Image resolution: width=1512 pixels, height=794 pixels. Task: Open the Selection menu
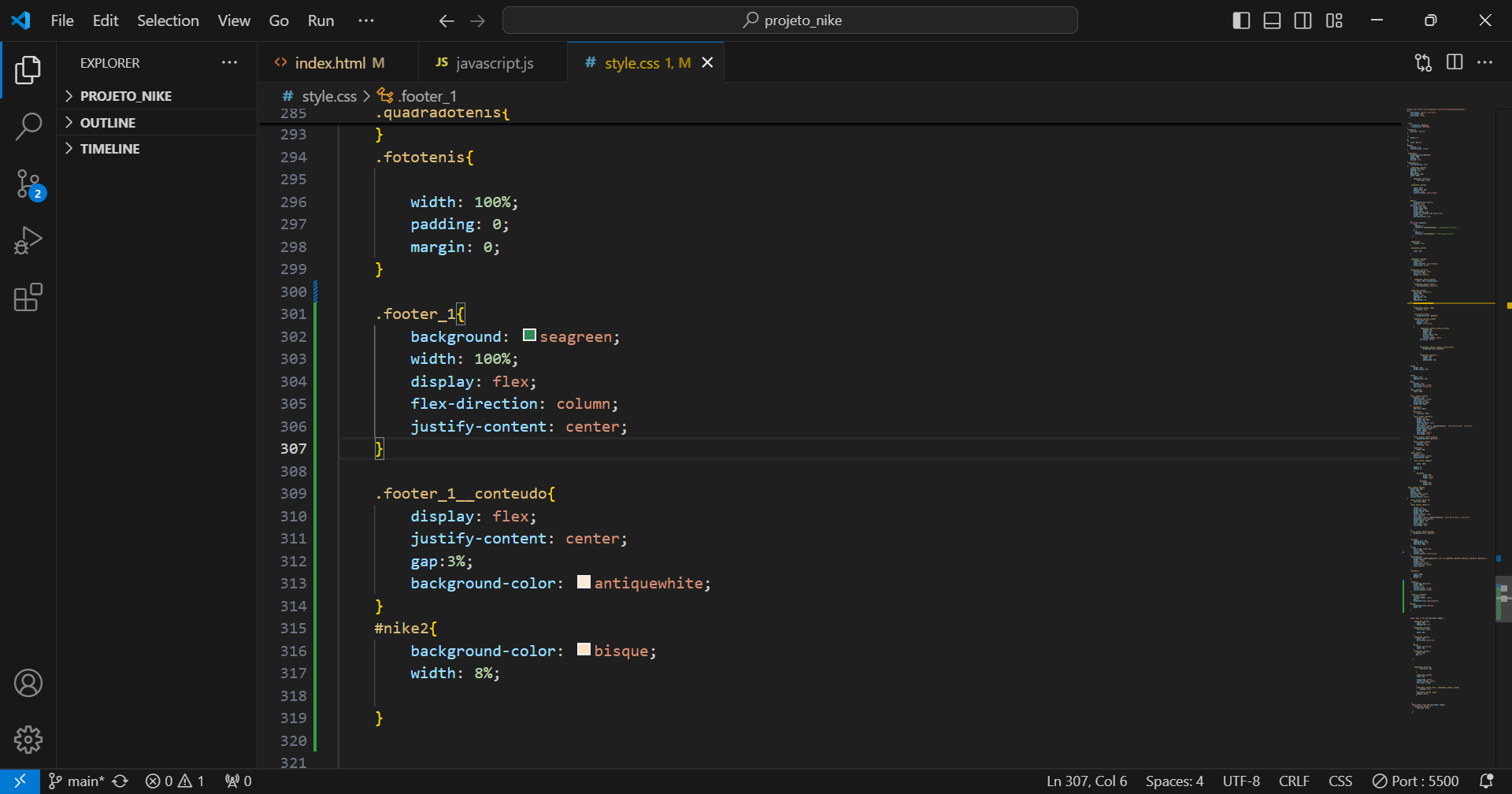coord(168,20)
